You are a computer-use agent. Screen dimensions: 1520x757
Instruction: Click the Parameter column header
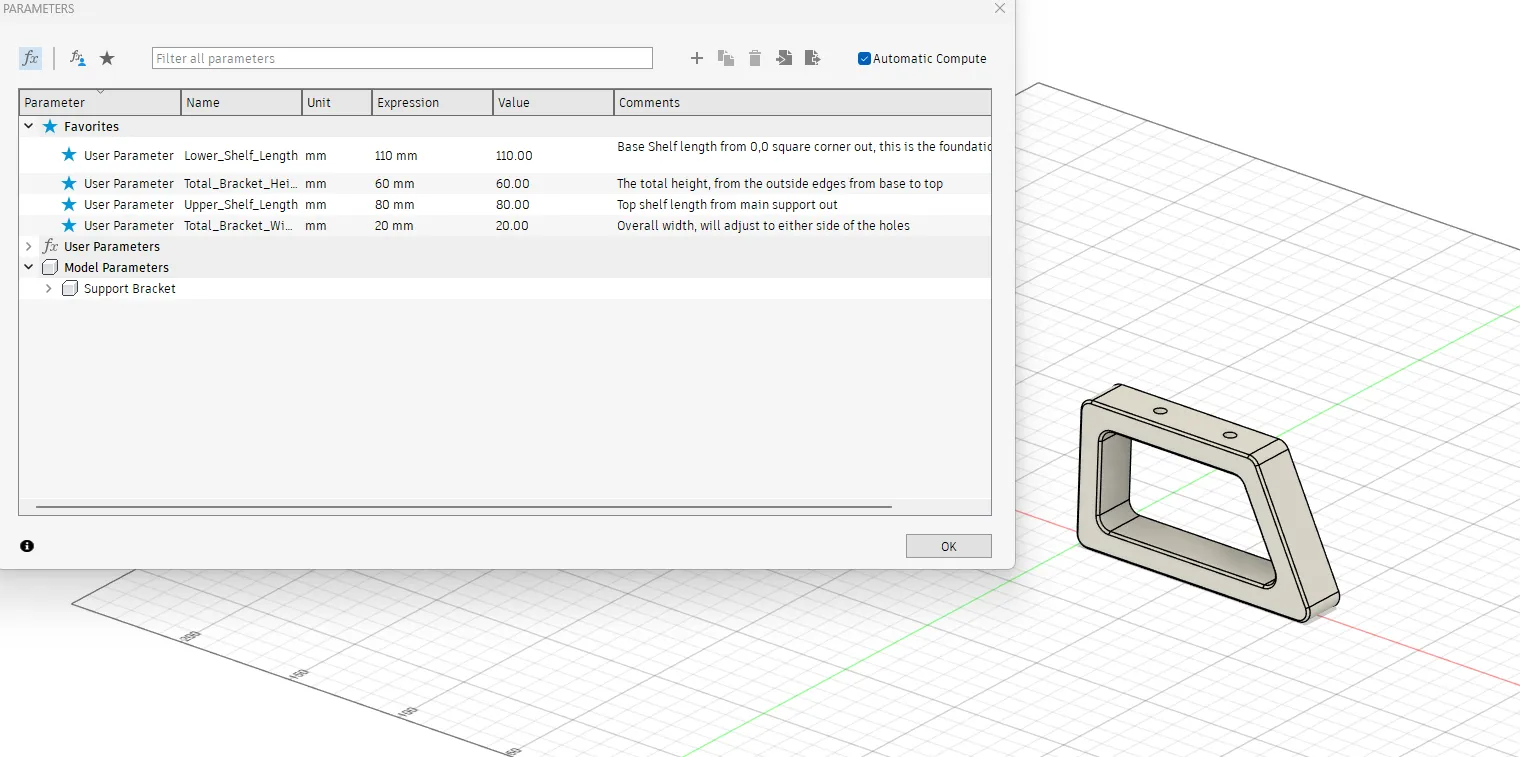(x=100, y=102)
